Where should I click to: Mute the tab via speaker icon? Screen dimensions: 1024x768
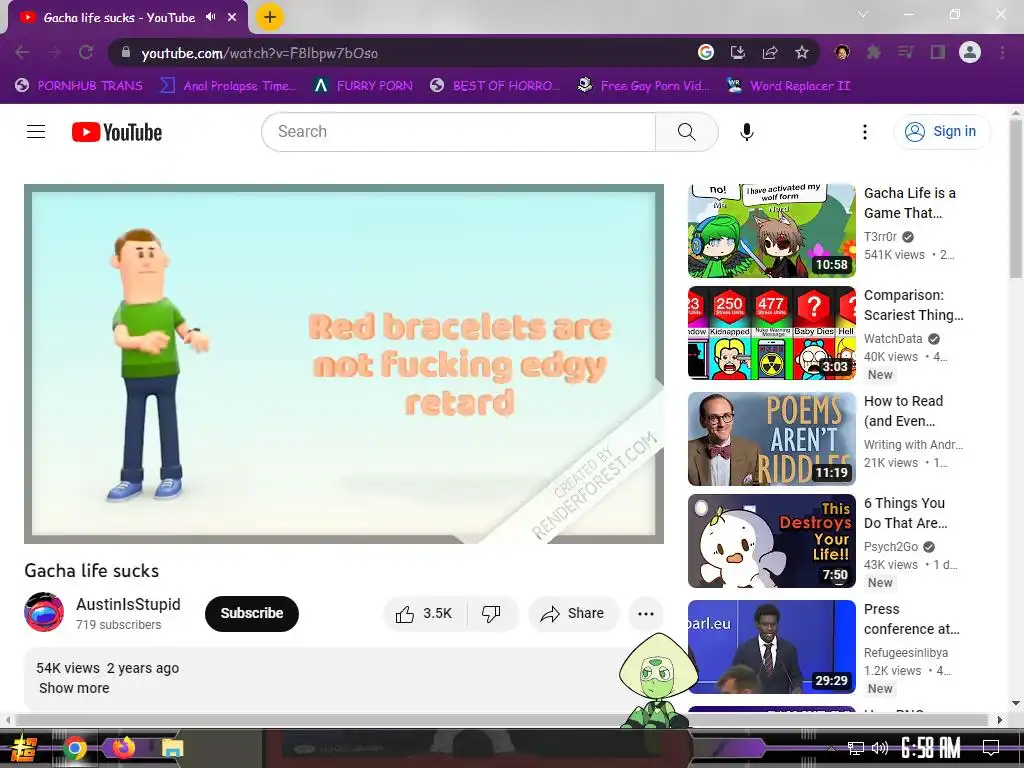tap(210, 17)
